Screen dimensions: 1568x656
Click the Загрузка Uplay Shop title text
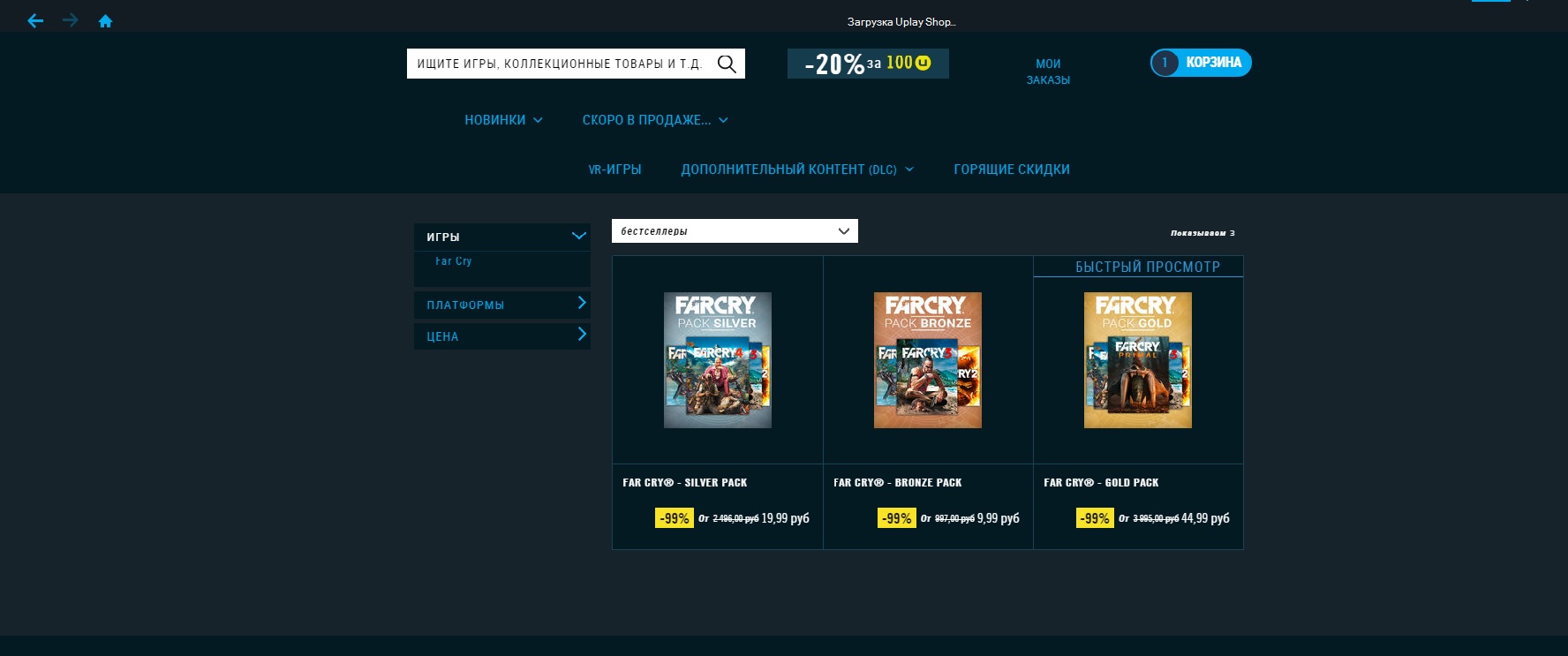point(901,22)
